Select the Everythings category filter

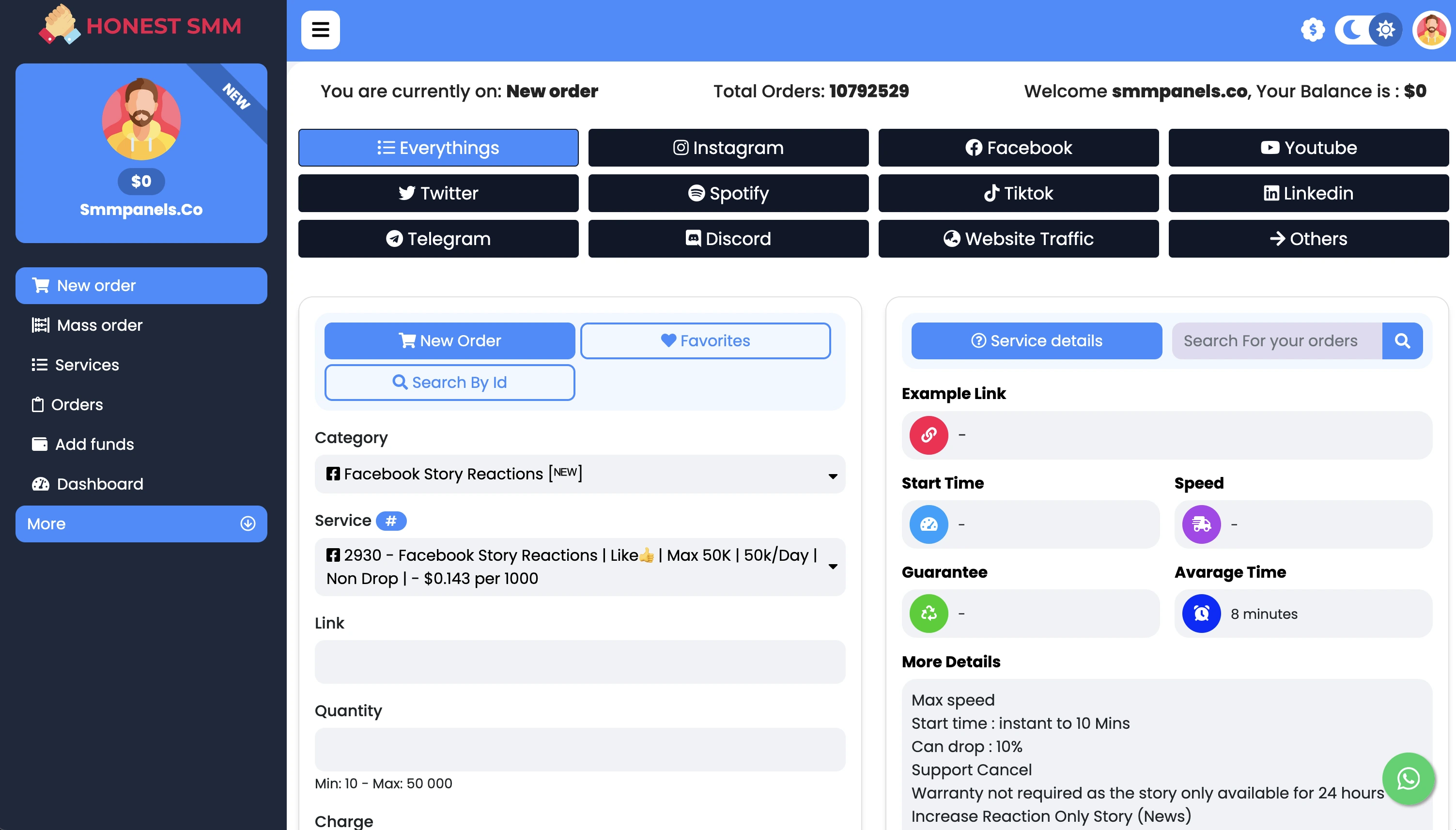pos(438,148)
